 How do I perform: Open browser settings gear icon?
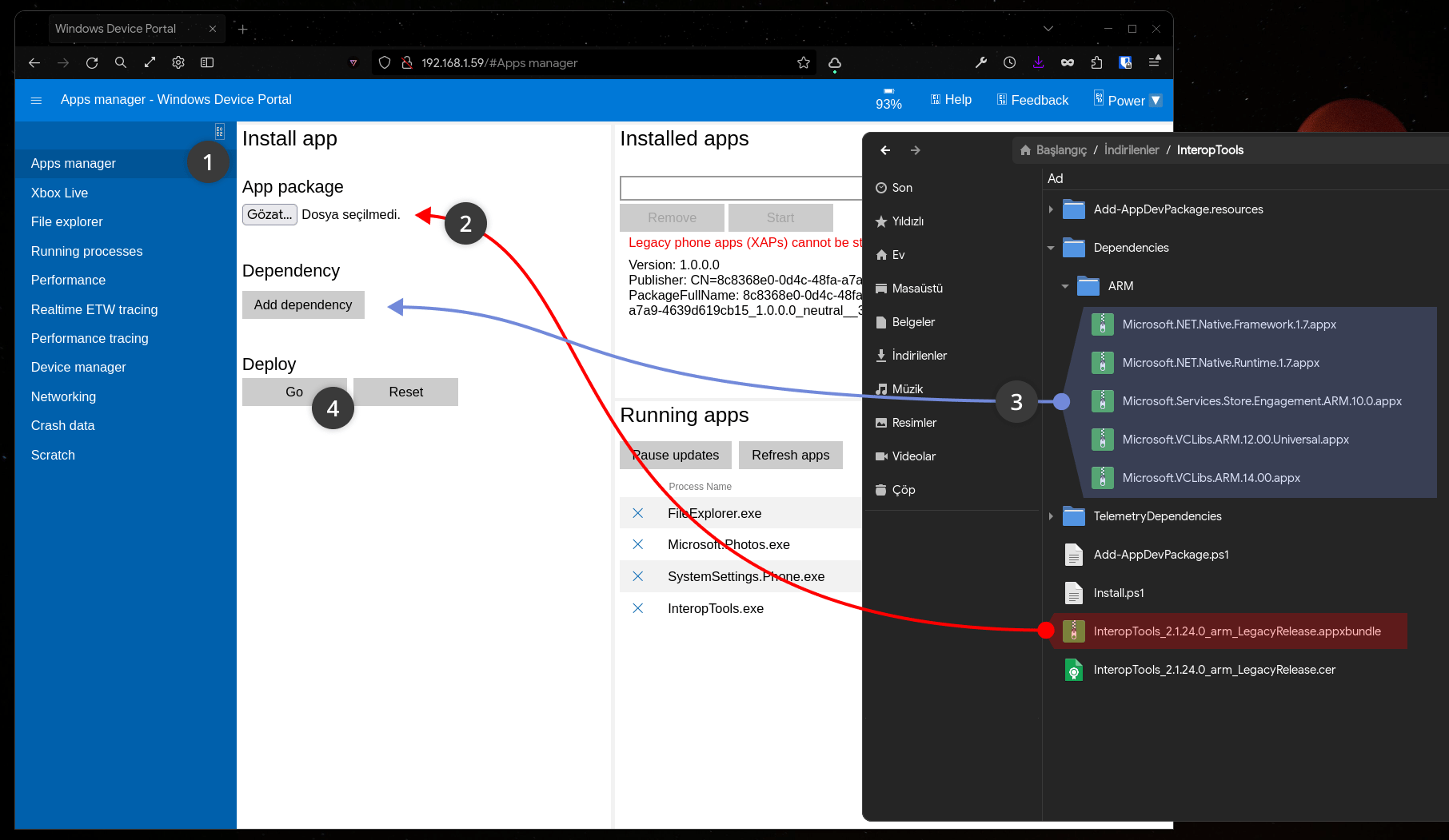click(178, 62)
